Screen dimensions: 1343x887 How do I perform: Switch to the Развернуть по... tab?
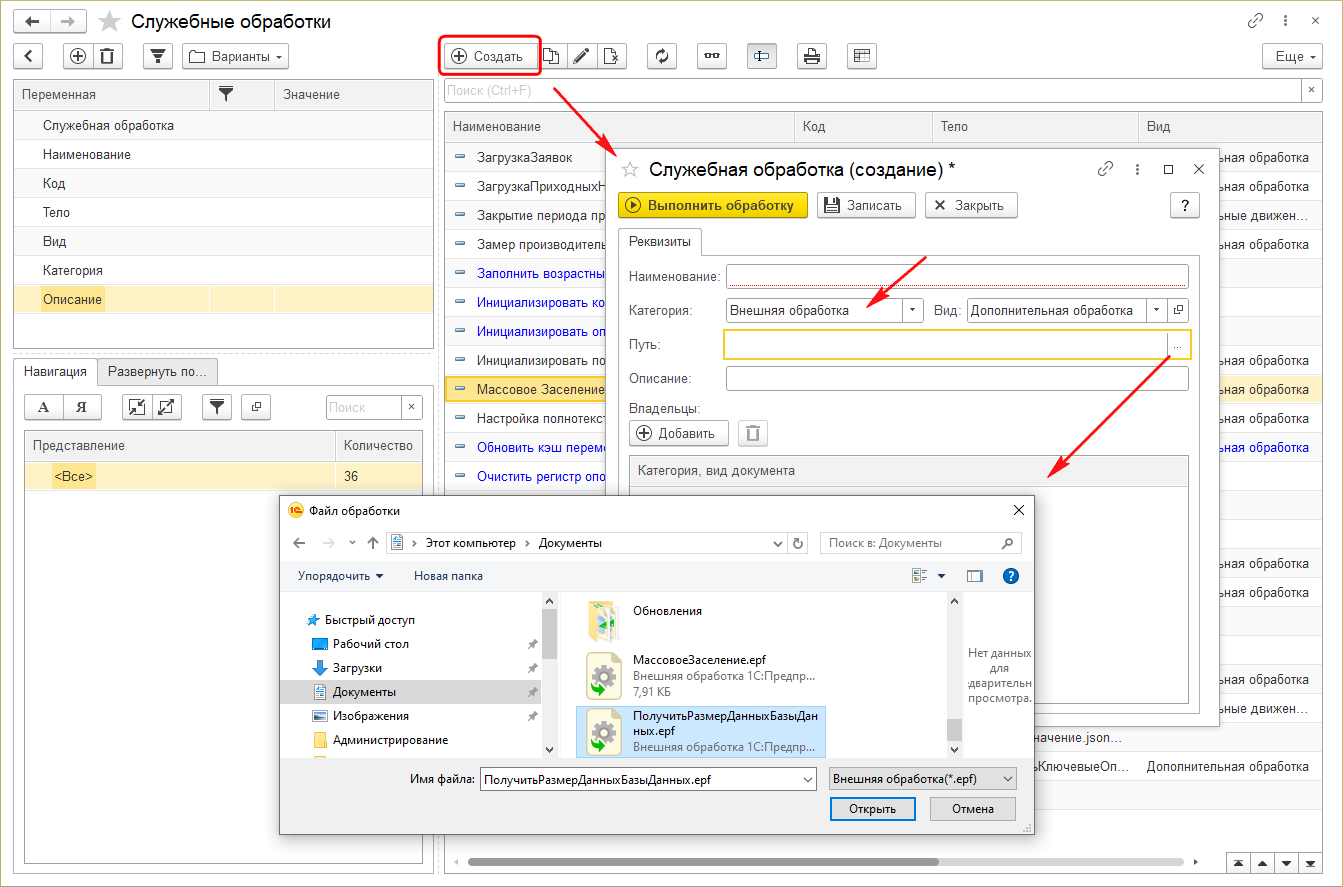pos(158,371)
